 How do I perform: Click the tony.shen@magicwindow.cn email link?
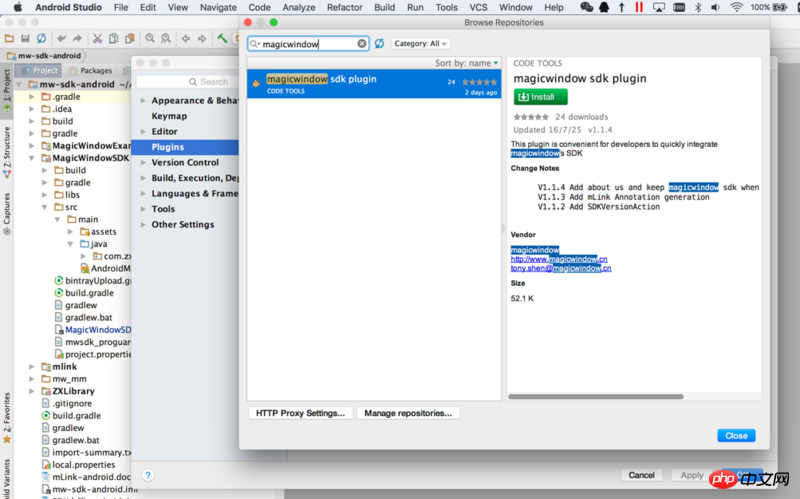(x=561, y=268)
